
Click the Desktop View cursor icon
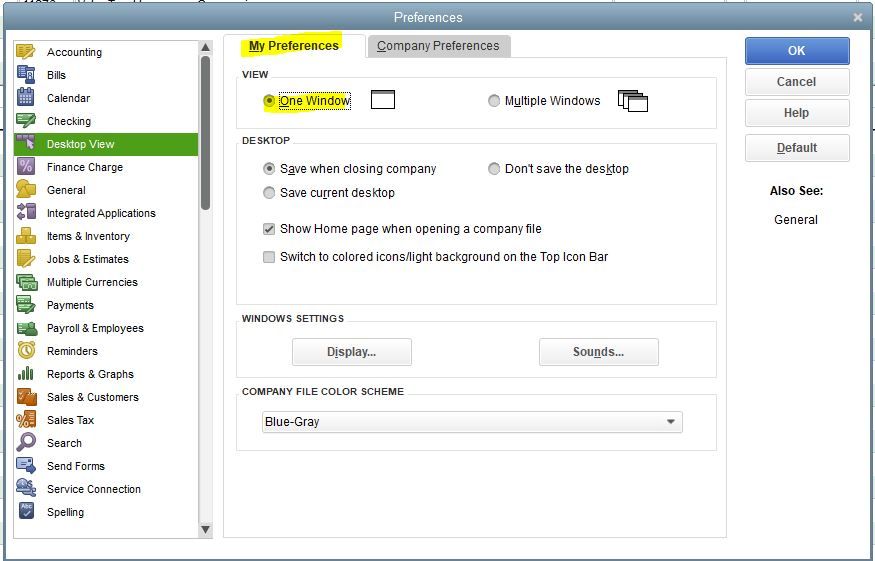26,143
